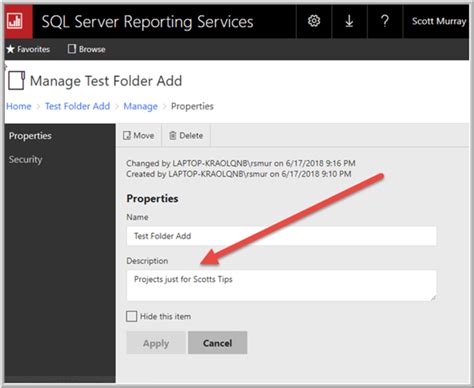
Task: Click the Properties text in the breadcrumb
Action: tap(192, 106)
